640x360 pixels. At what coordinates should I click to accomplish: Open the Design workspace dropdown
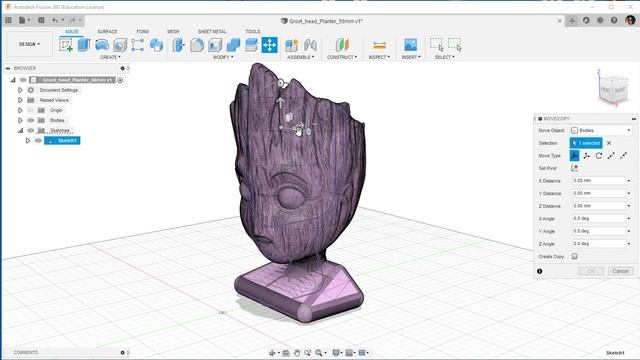pos(29,44)
